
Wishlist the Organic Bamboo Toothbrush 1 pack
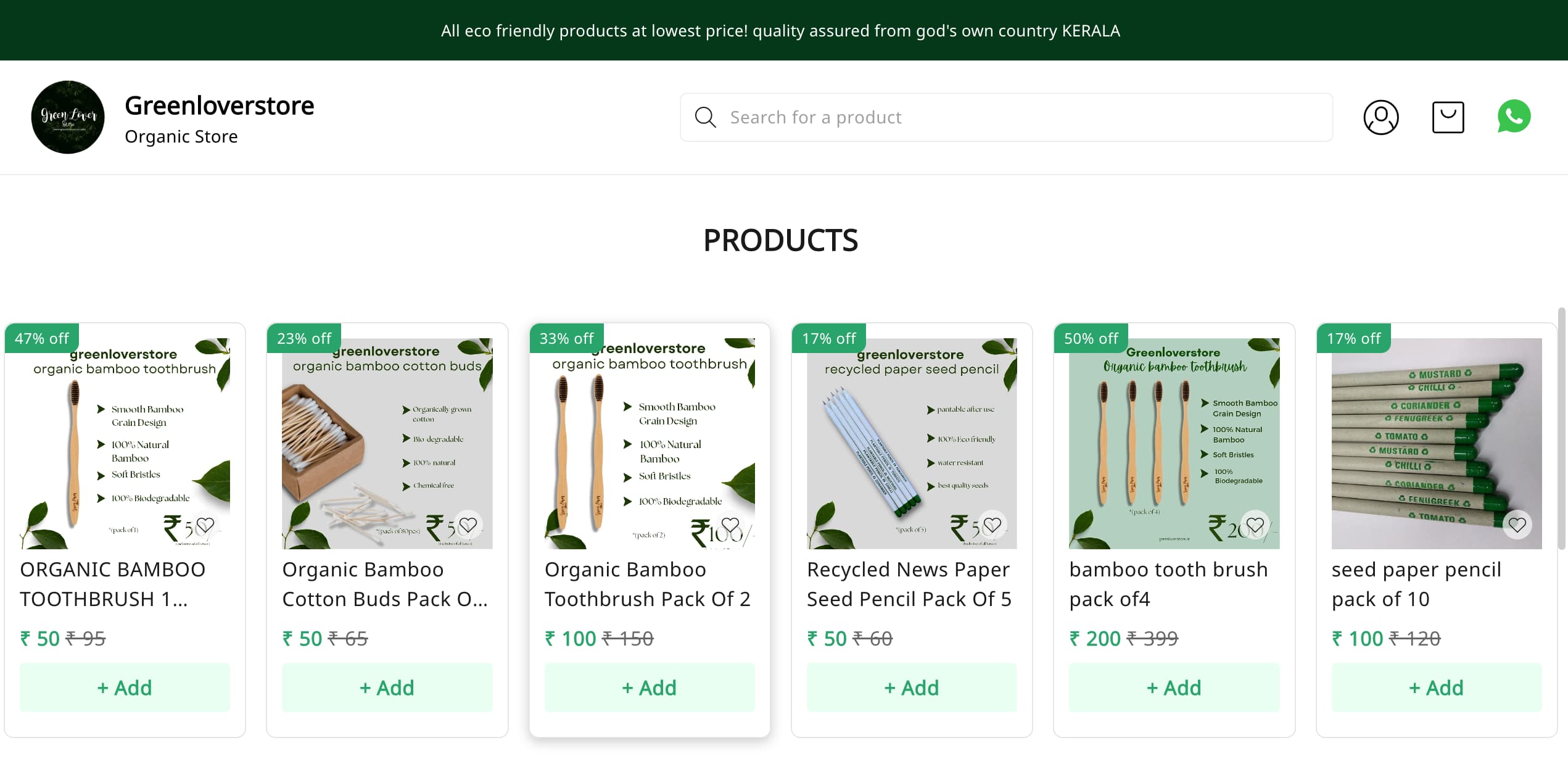205,525
